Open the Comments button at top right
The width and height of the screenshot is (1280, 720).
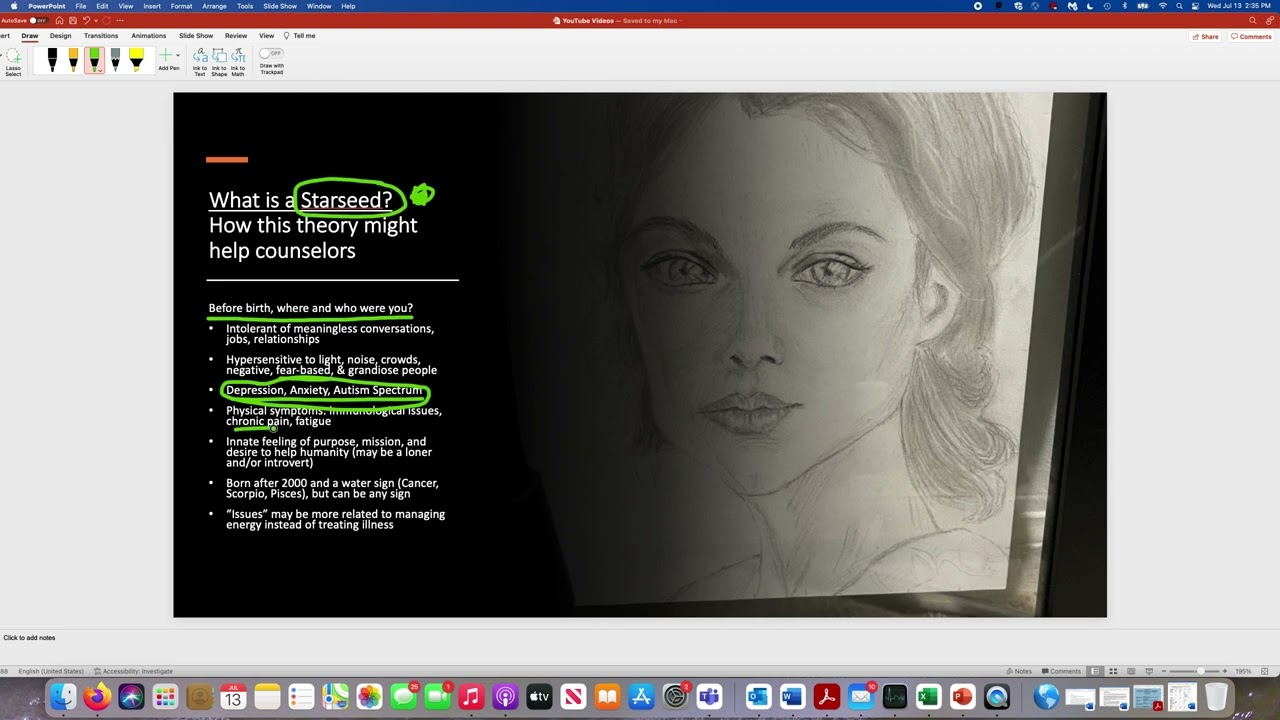1251,36
